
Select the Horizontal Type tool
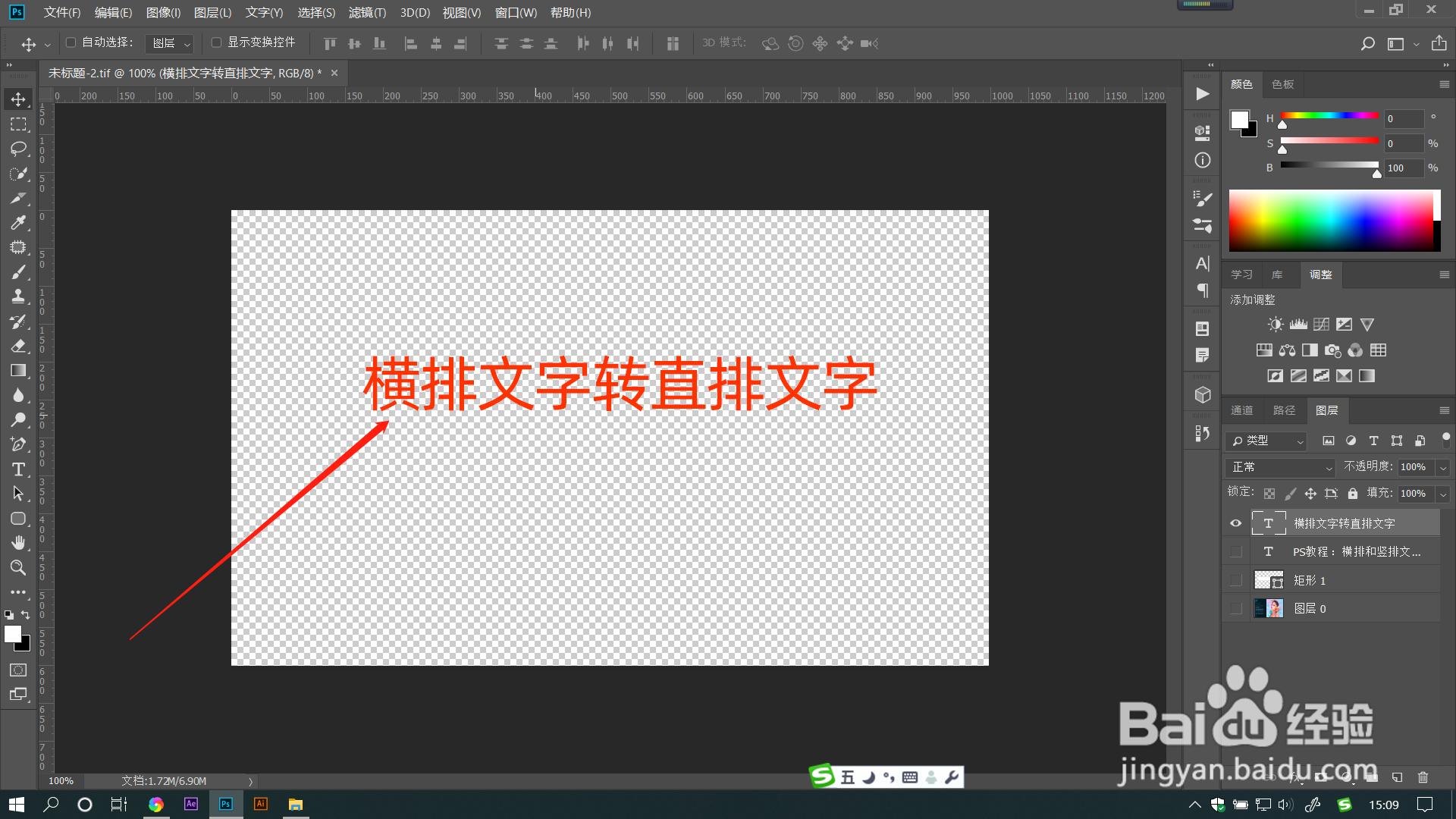pyautogui.click(x=18, y=469)
